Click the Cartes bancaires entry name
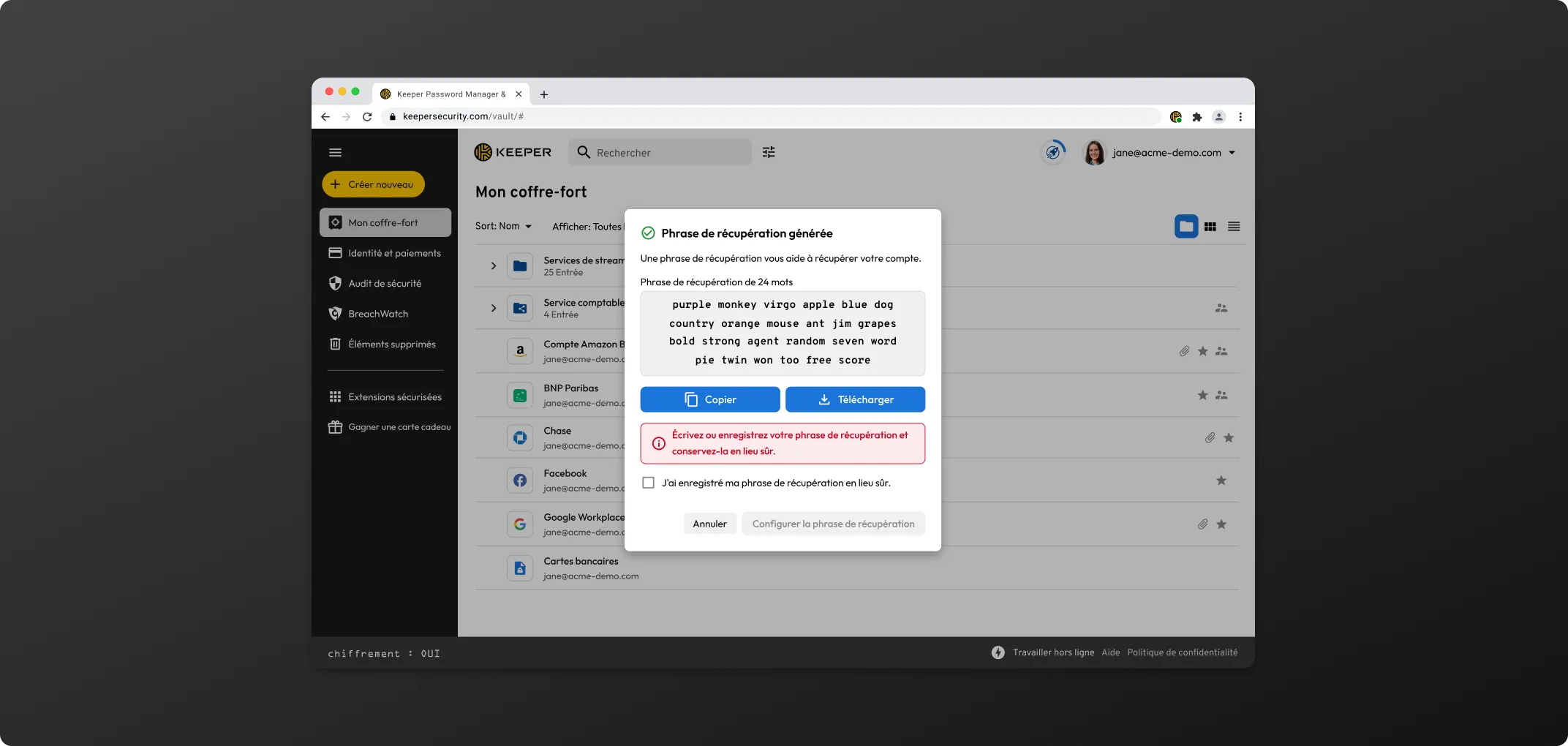This screenshot has width=1568, height=746. click(x=581, y=561)
